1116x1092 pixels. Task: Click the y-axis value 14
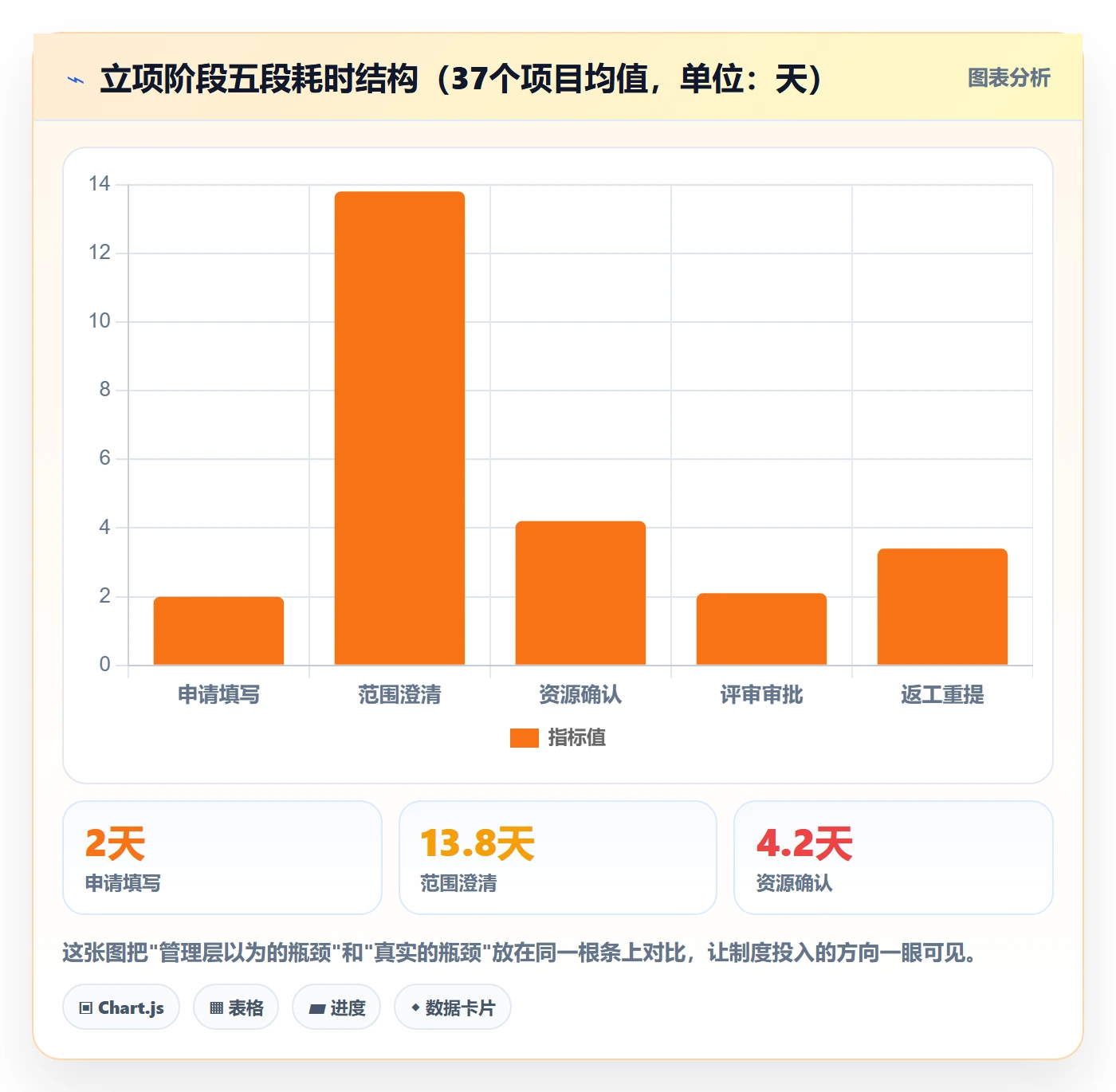100,184
